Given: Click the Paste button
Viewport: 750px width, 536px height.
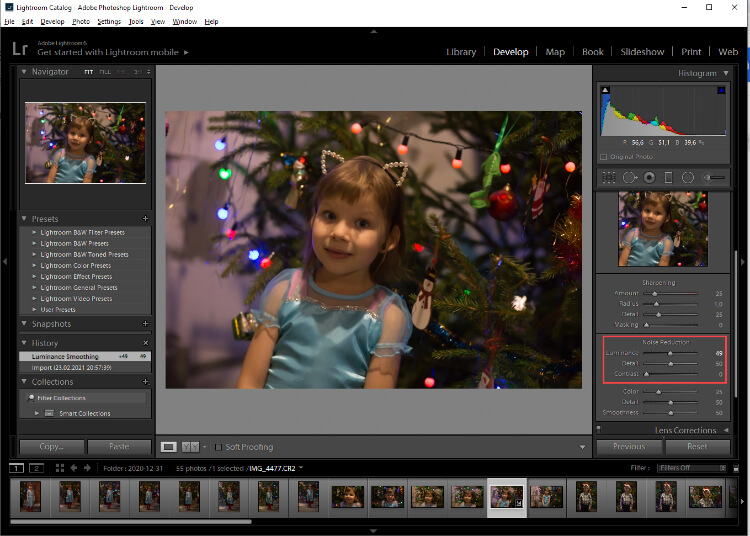Looking at the screenshot, I should coord(119,447).
